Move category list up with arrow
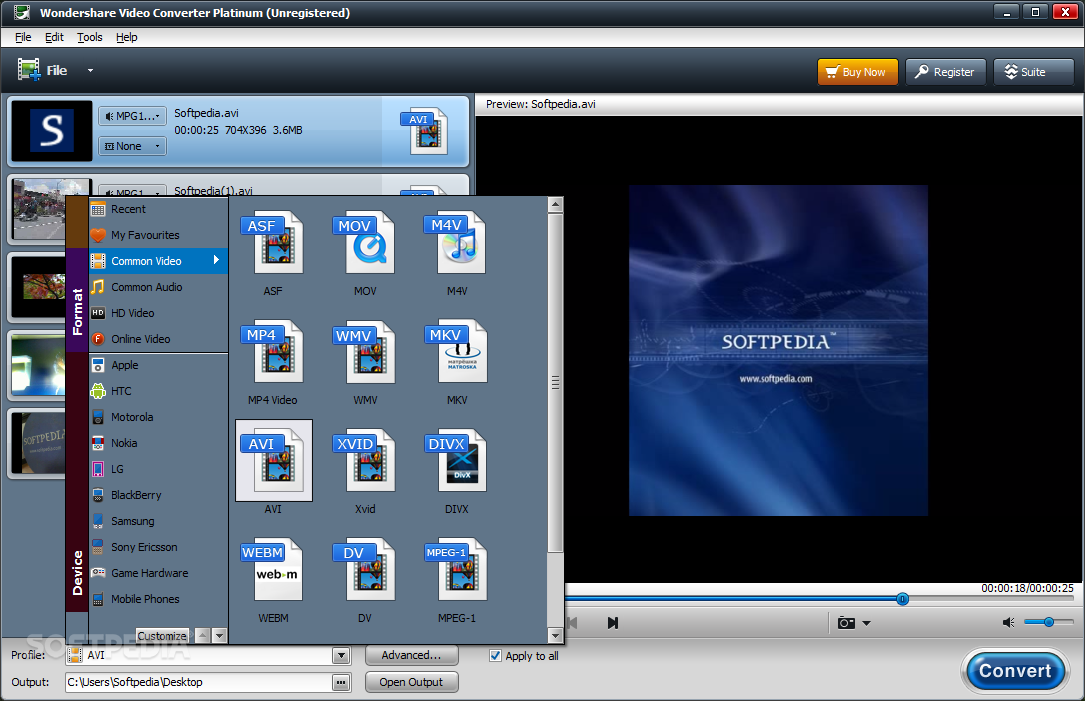Screen dimensions: 1085x701 [203, 635]
